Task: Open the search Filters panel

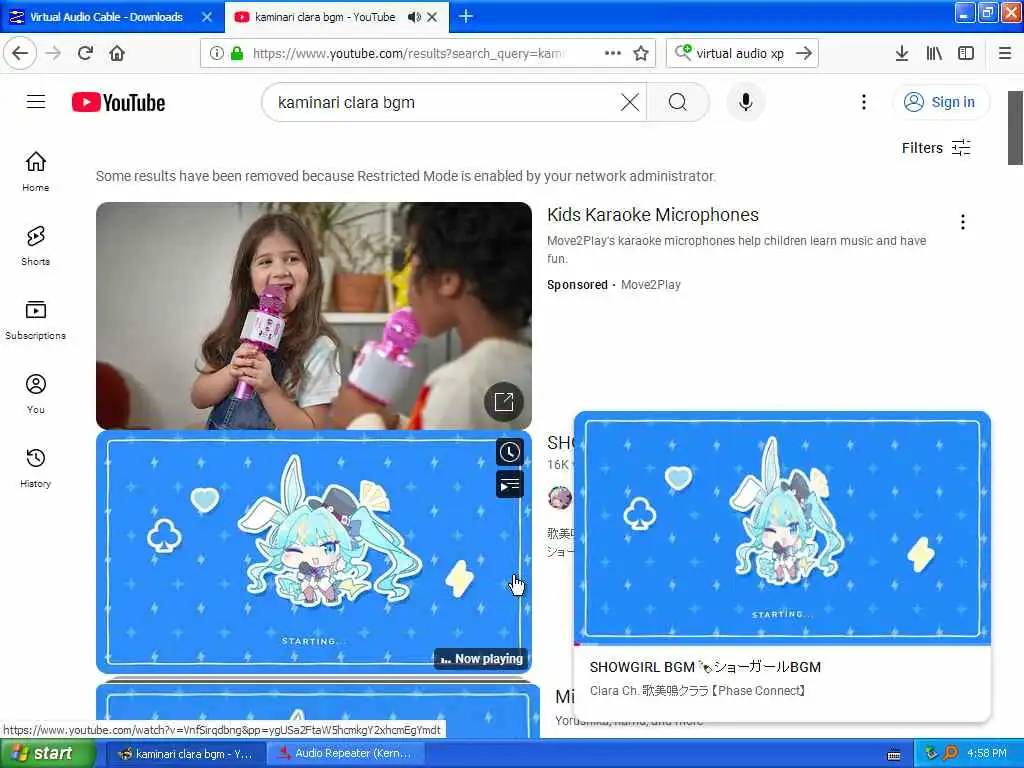Action: 936,148
